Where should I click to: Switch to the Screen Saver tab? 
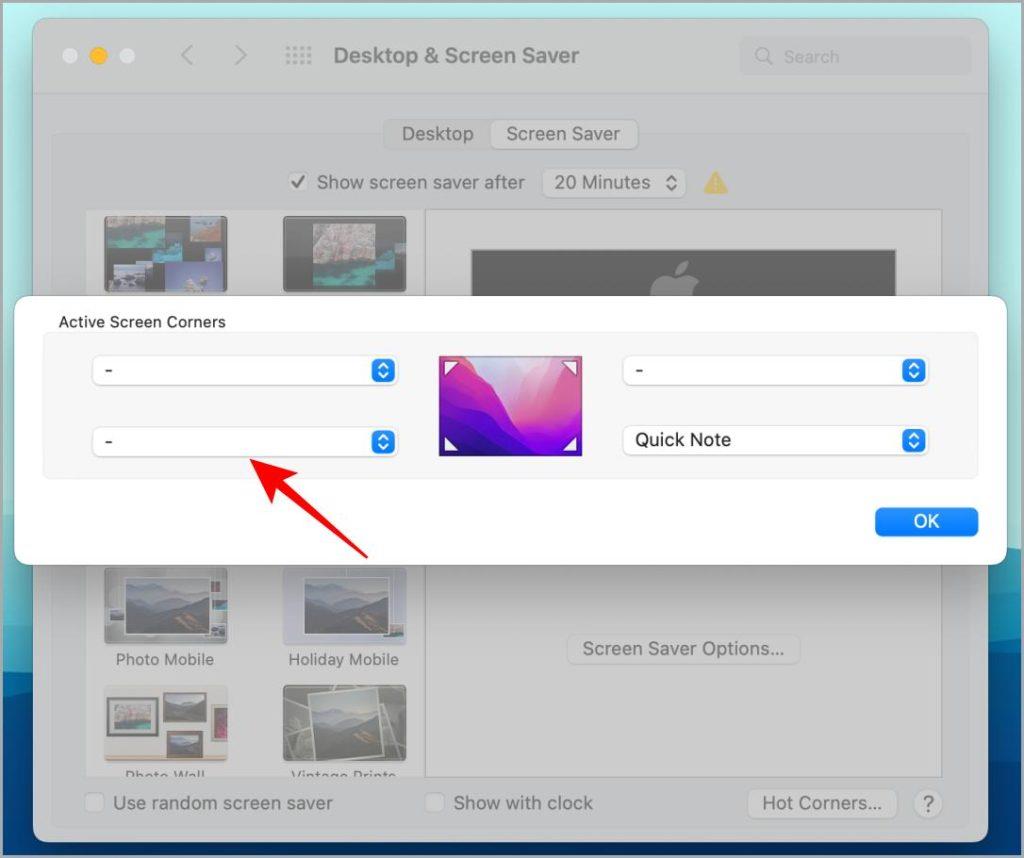click(563, 134)
